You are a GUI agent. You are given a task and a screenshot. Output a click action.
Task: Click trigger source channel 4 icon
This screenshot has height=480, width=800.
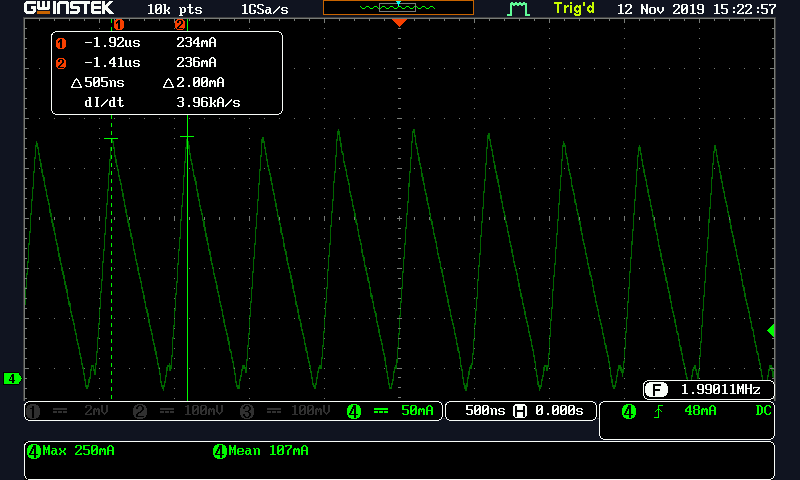tap(629, 411)
